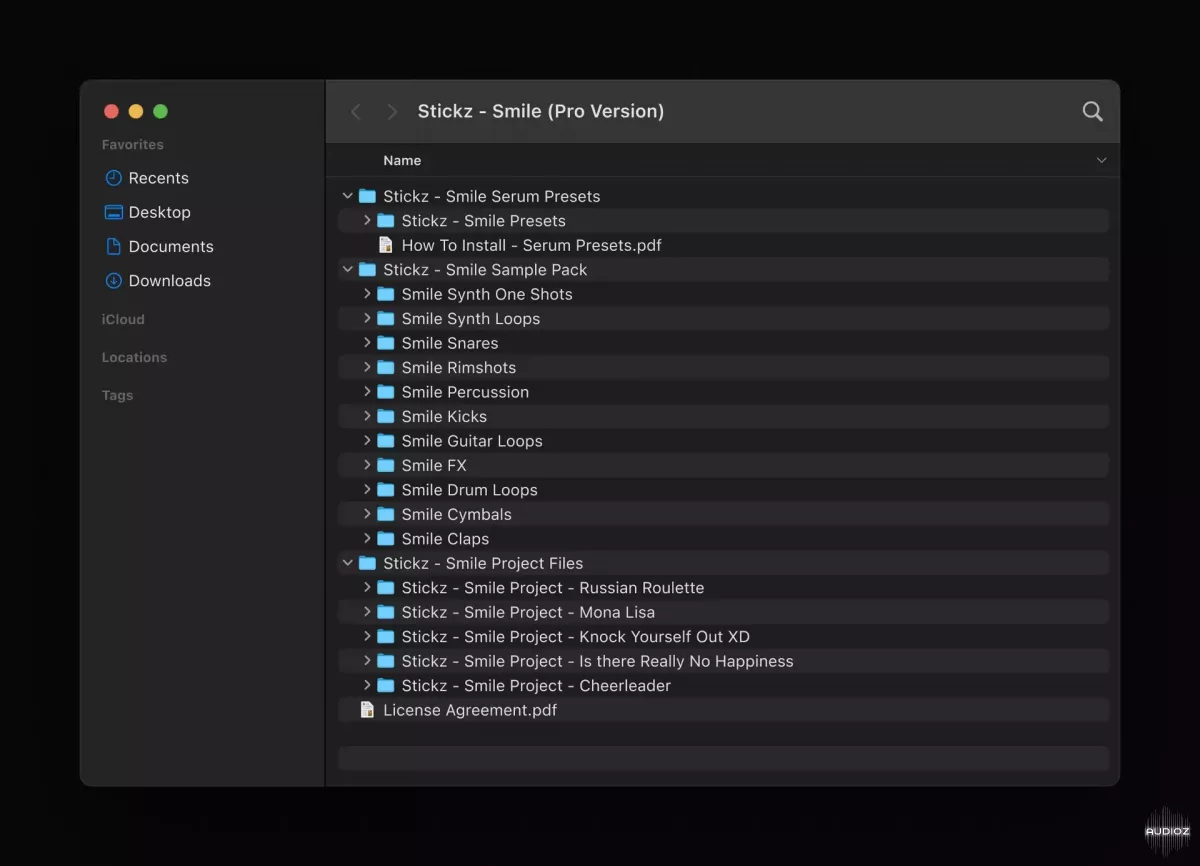Click folder icon of Smile Drum Loops
The height and width of the screenshot is (866, 1200).
[386, 490]
